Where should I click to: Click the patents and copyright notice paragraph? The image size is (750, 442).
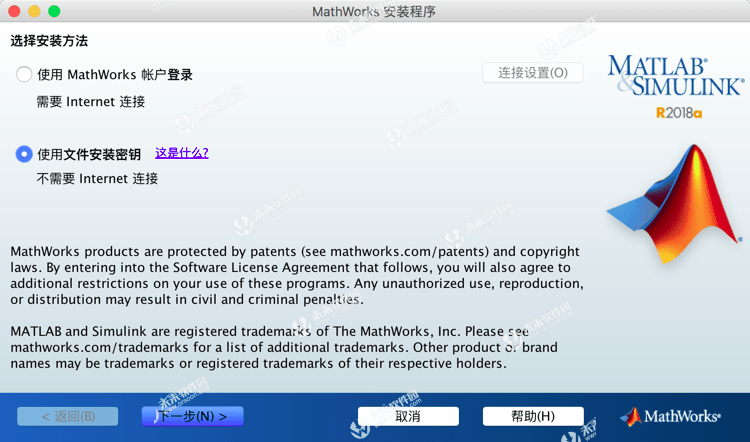point(297,276)
